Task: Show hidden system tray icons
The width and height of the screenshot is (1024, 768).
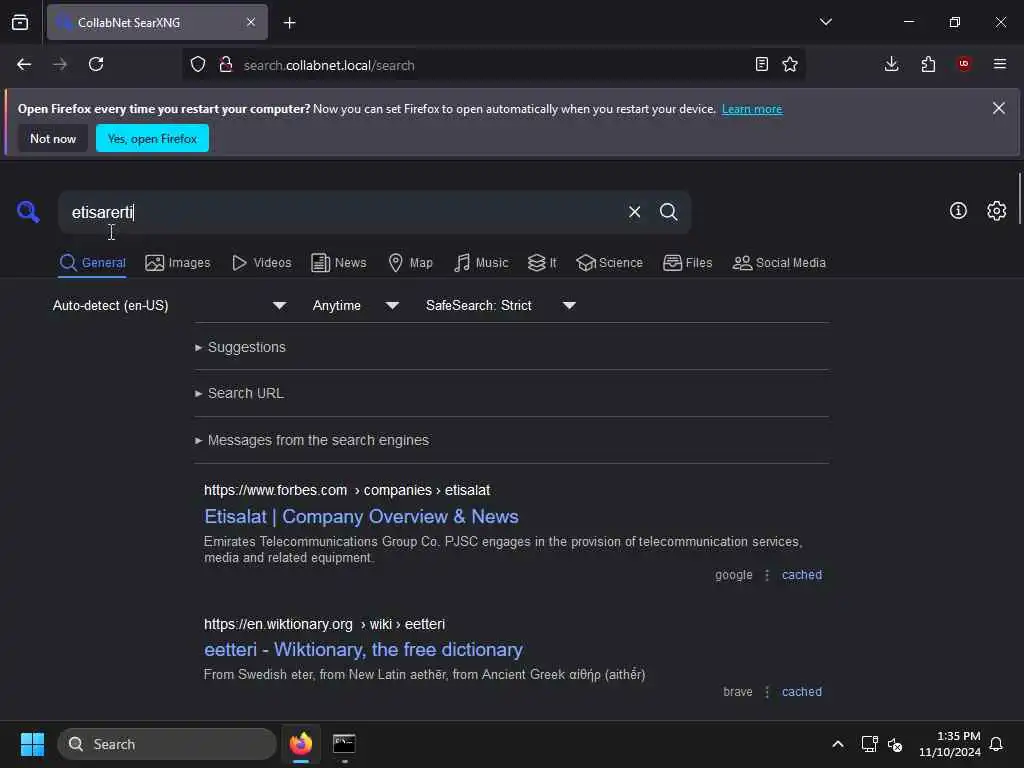Action: click(x=837, y=744)
